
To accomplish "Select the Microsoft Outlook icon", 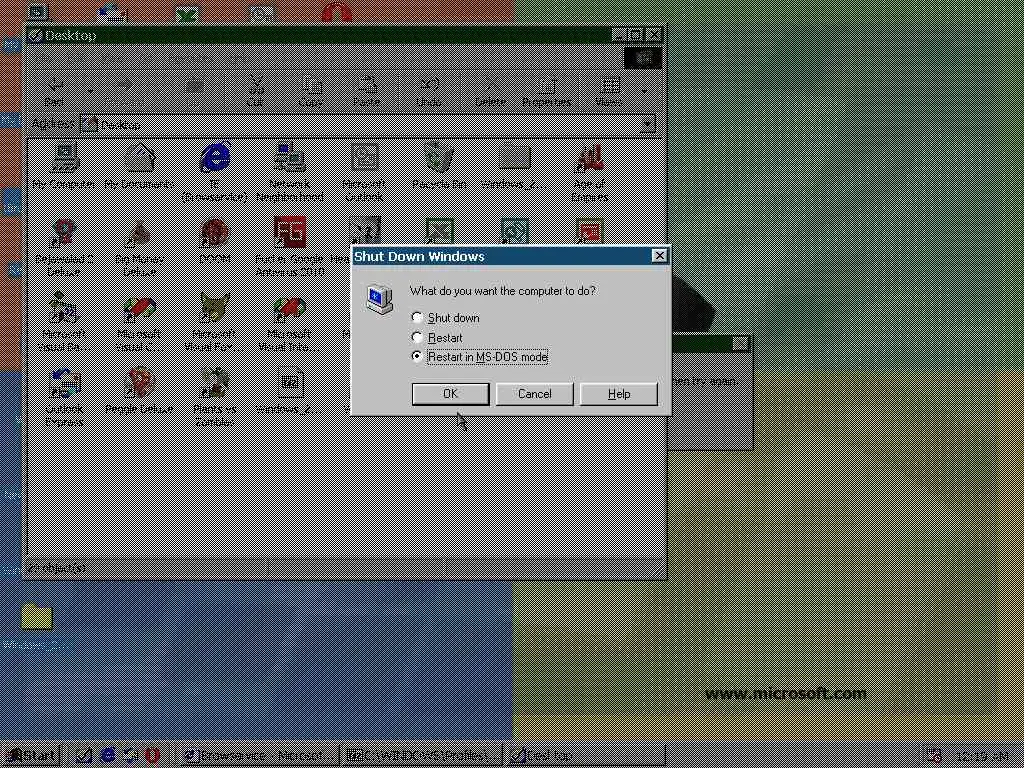I will tap(364, 172).
